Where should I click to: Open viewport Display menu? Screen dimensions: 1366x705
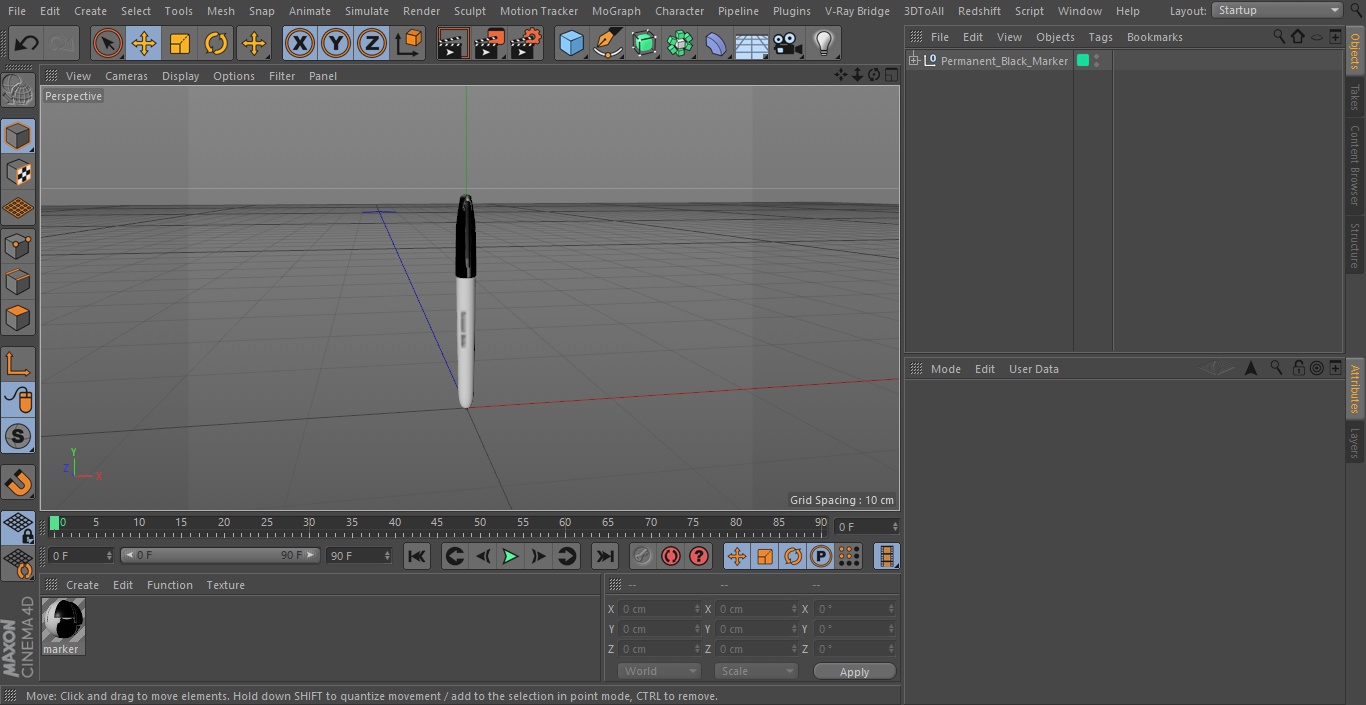click(x=180, y=76)
